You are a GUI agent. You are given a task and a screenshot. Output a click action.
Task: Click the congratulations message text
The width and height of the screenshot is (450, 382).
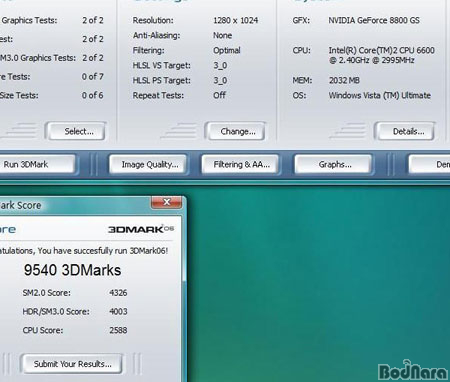(x=84, y=251)
